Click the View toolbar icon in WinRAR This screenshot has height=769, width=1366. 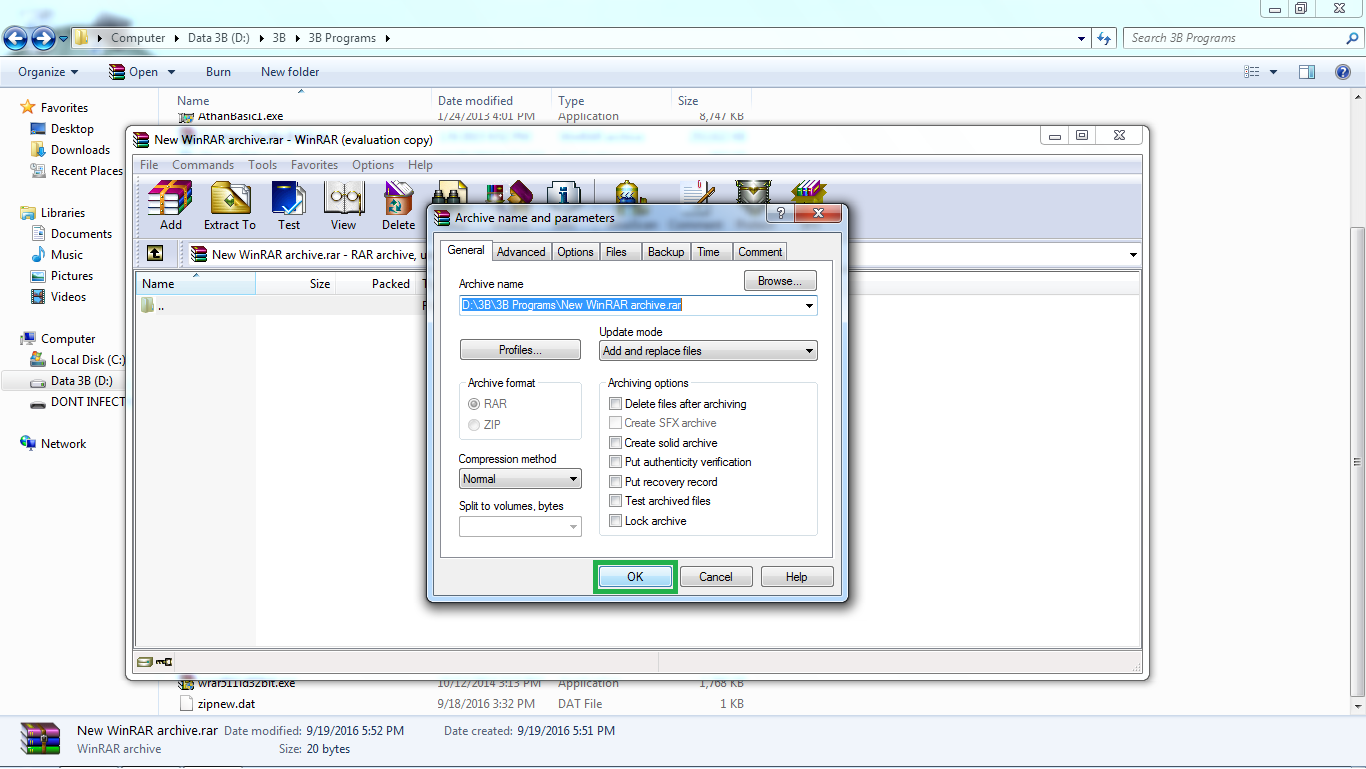point(343,206)
